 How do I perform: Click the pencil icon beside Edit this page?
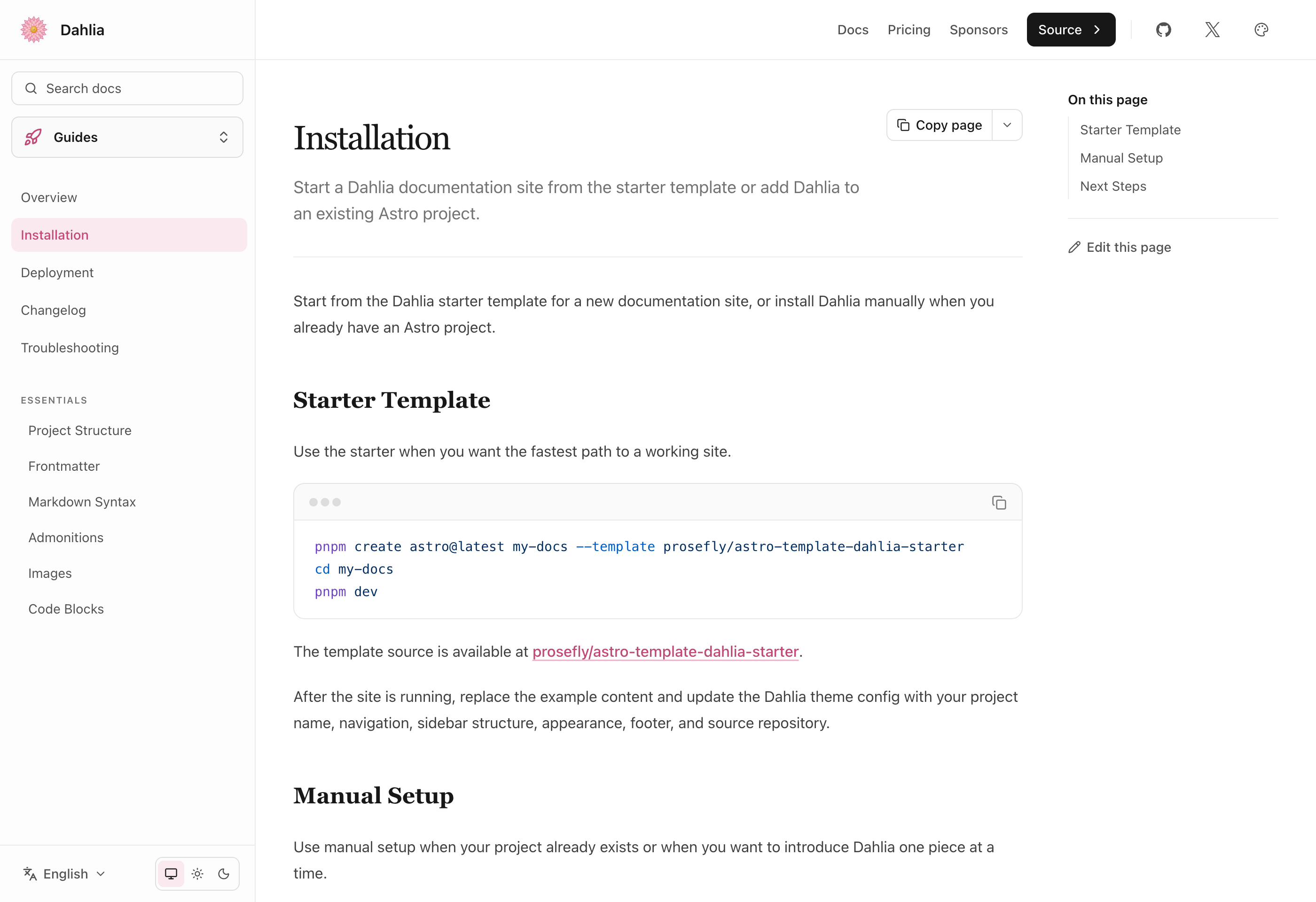[x=1074, y=247]
